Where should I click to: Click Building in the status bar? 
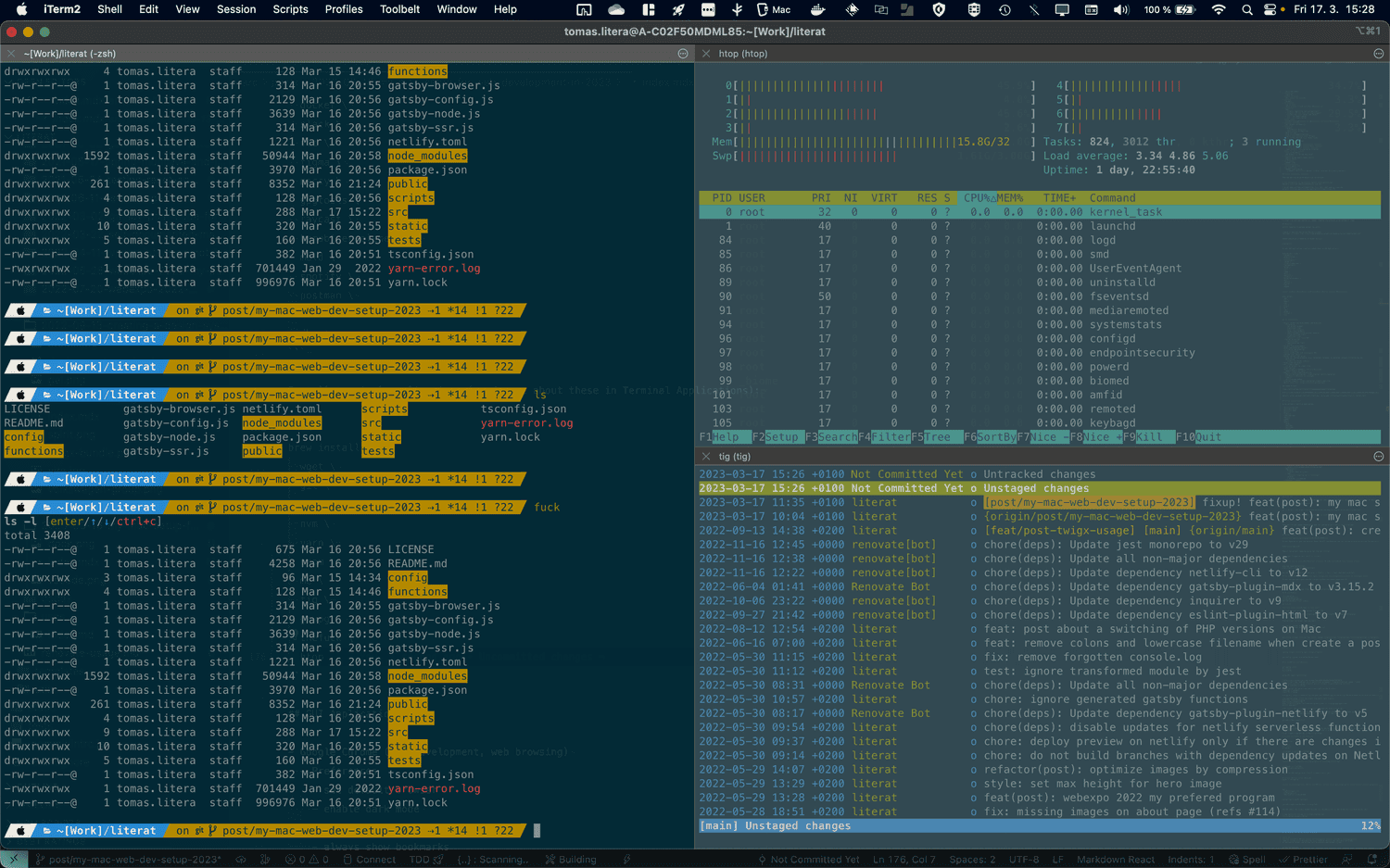[x=571, y=860]
